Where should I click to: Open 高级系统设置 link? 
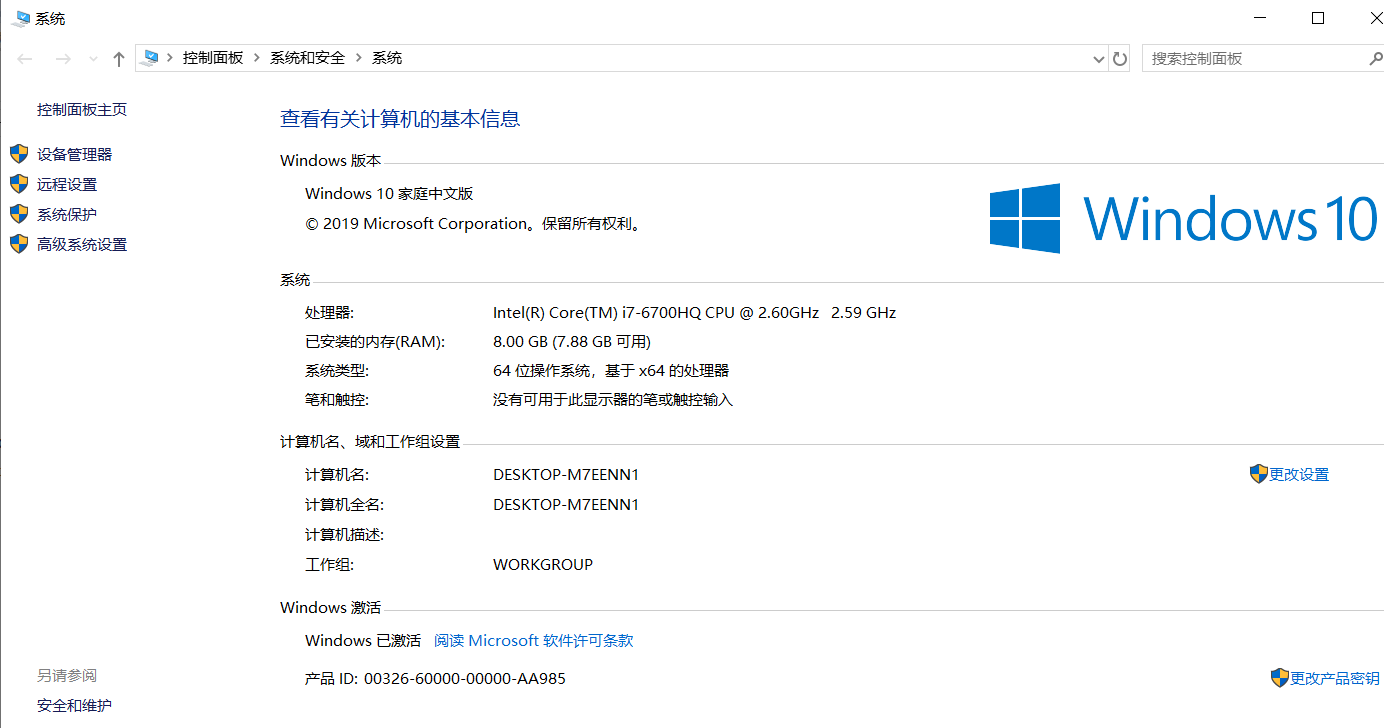[x=82, y=244]
